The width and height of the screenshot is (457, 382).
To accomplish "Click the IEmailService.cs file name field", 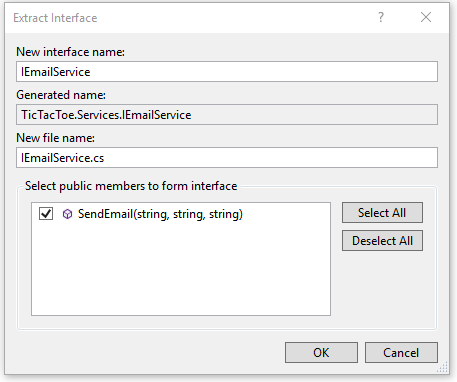I will (227, 158).
